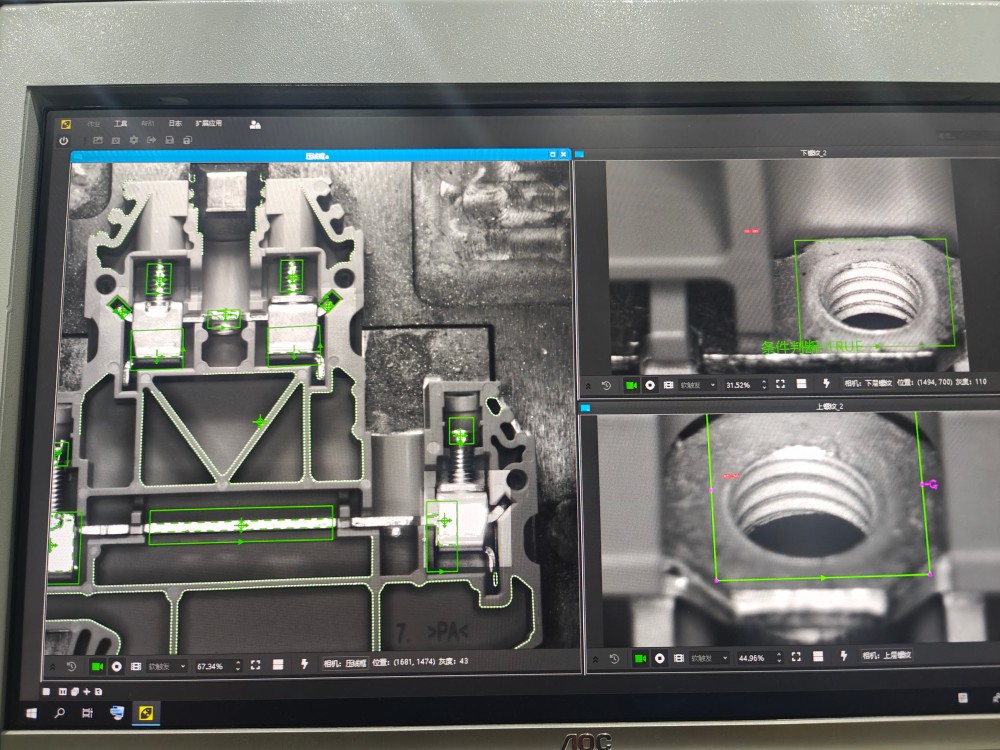
Task: Toggle the record circle button in the 44.96% panel
Action: tap(660, 658)
